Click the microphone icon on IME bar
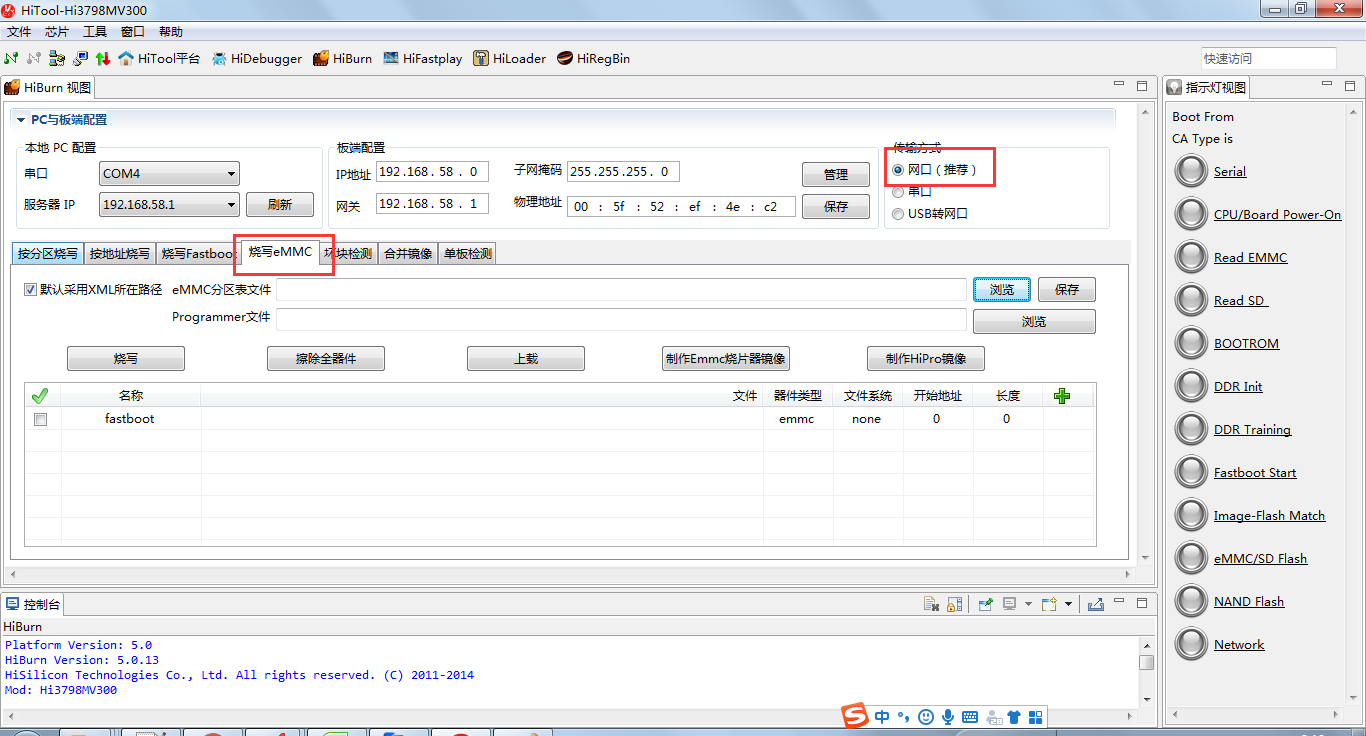This screenshot has height=736, width=1366. 947,717
